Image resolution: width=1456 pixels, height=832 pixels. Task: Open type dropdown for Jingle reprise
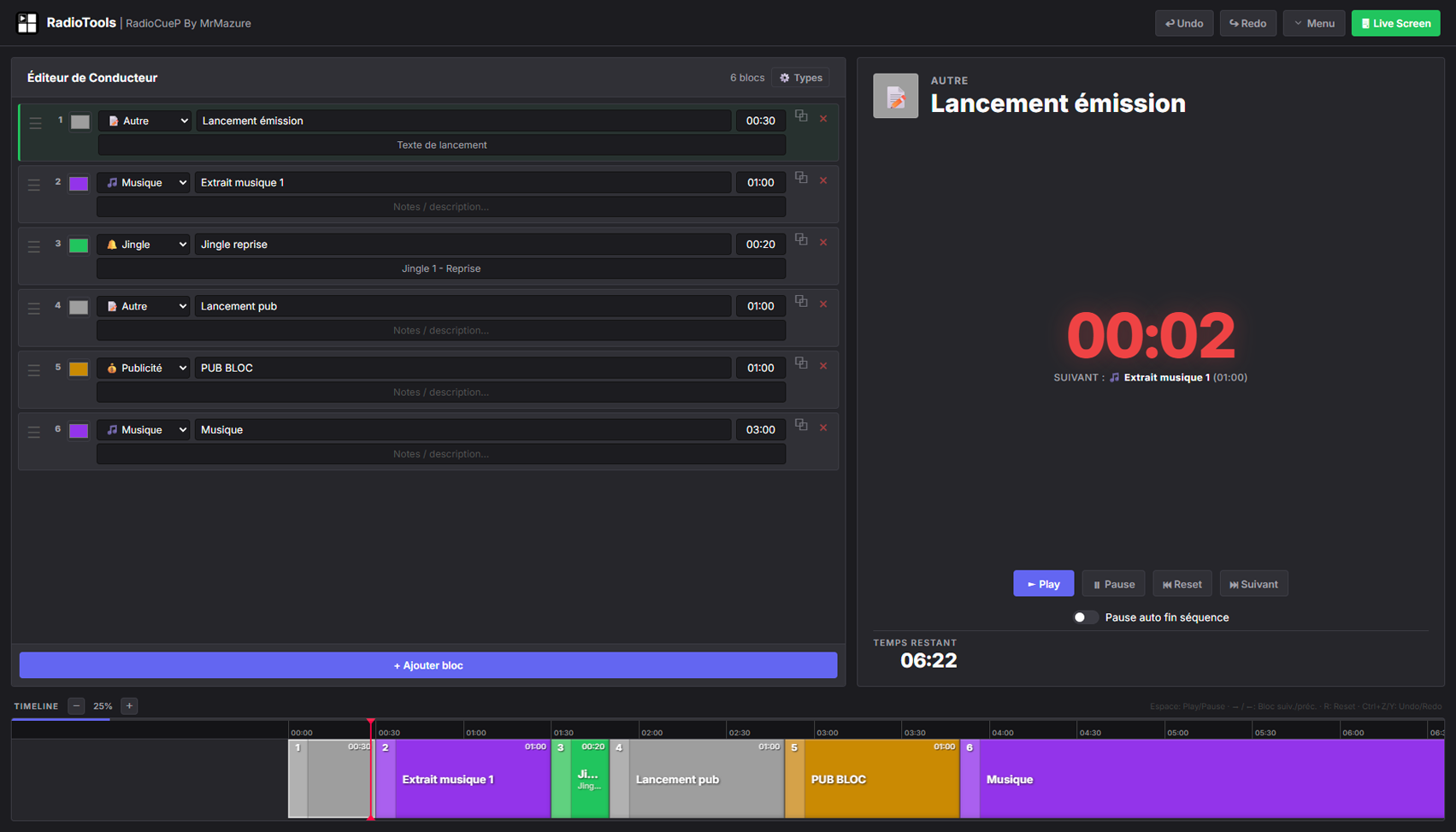coord(144,245)
